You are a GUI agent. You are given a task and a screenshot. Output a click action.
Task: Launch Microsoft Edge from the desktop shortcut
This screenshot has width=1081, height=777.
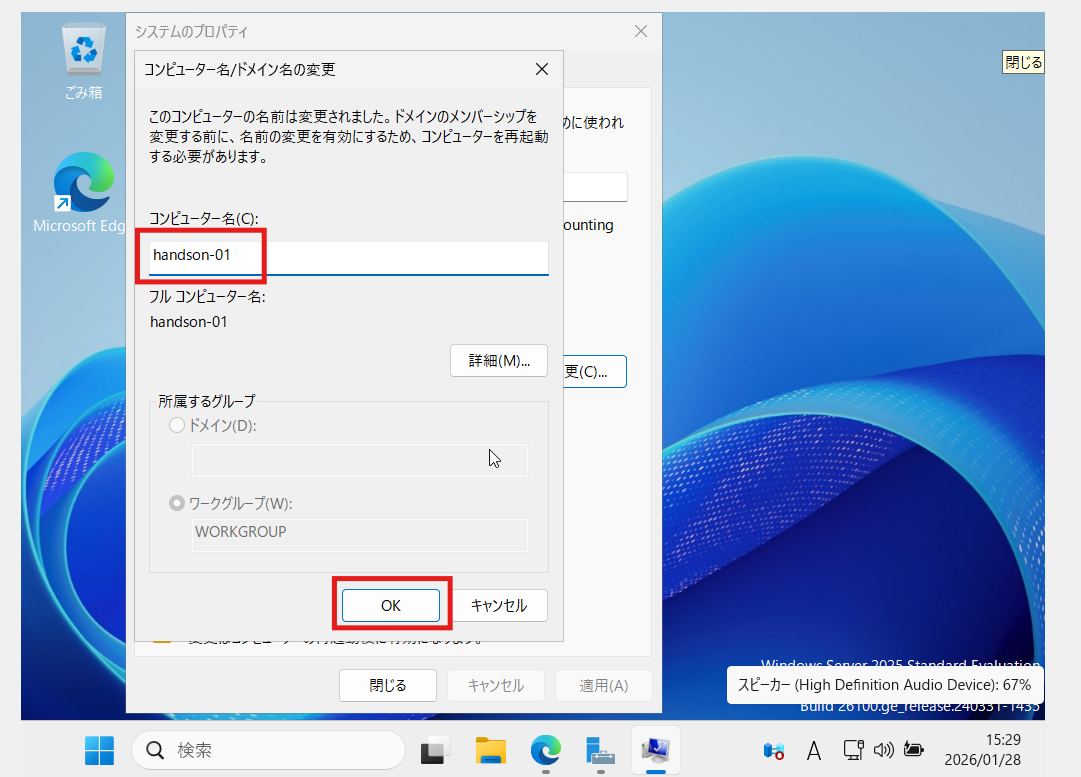83,193
